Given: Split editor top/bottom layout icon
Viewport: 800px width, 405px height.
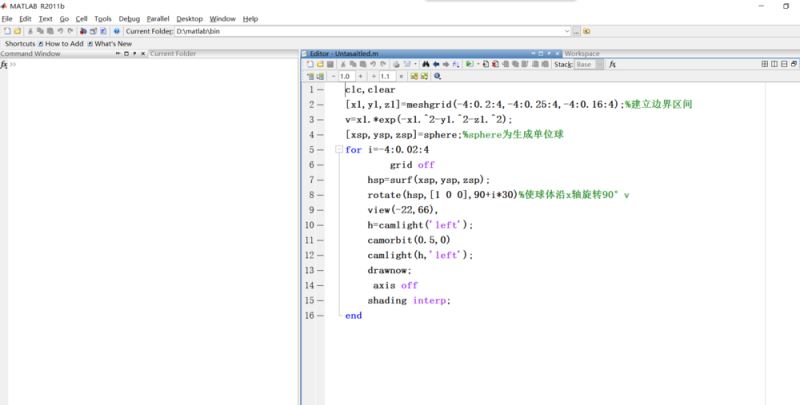Looking at the screenshot, I should pos(784,64).
